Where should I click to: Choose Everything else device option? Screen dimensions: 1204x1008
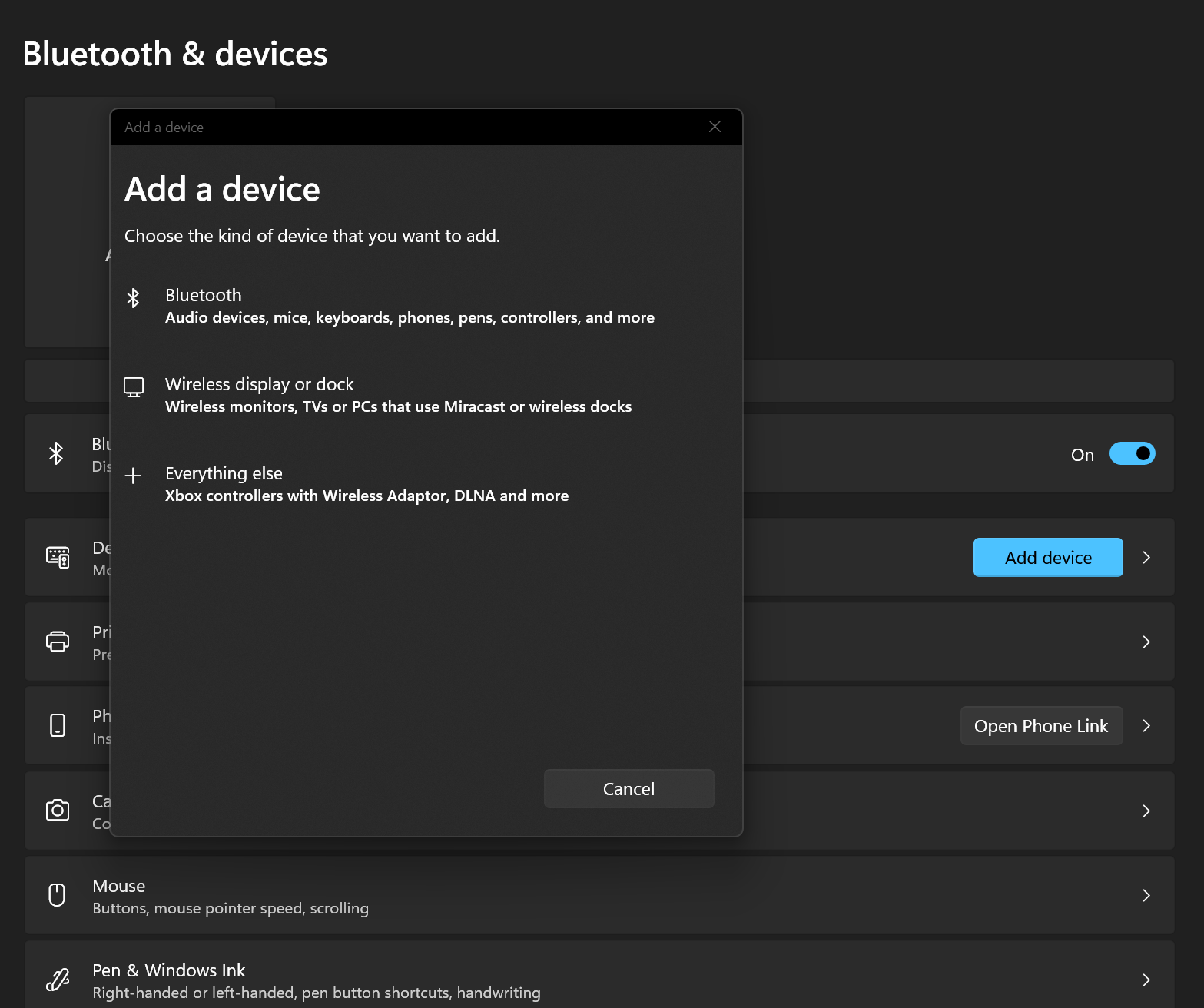click(426, 484)
